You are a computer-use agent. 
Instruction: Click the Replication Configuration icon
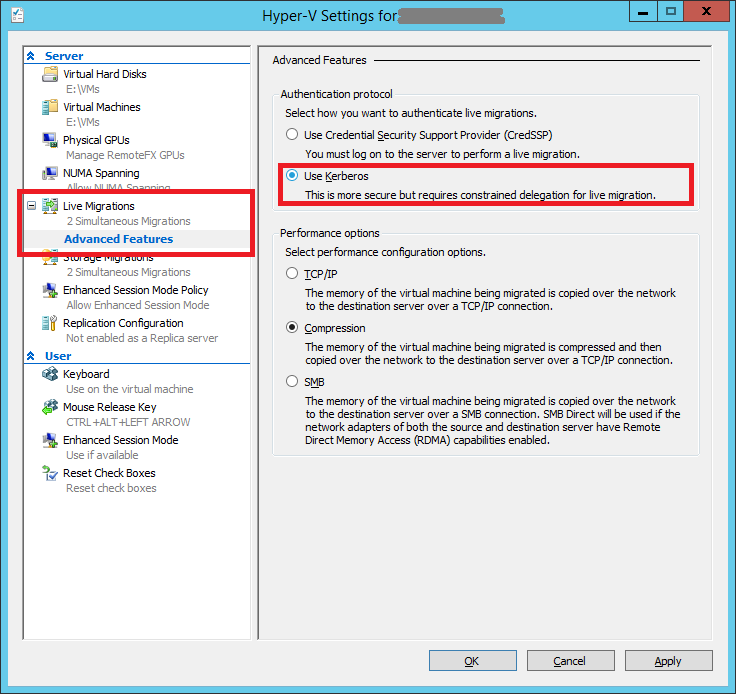(x=50, y=323)
